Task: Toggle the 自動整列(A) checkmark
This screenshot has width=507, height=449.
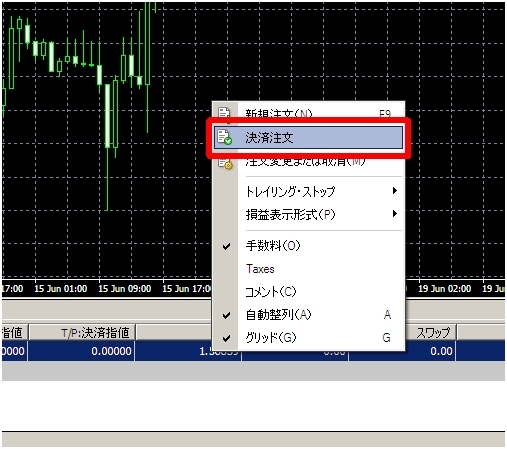Action: coord(226,315)
